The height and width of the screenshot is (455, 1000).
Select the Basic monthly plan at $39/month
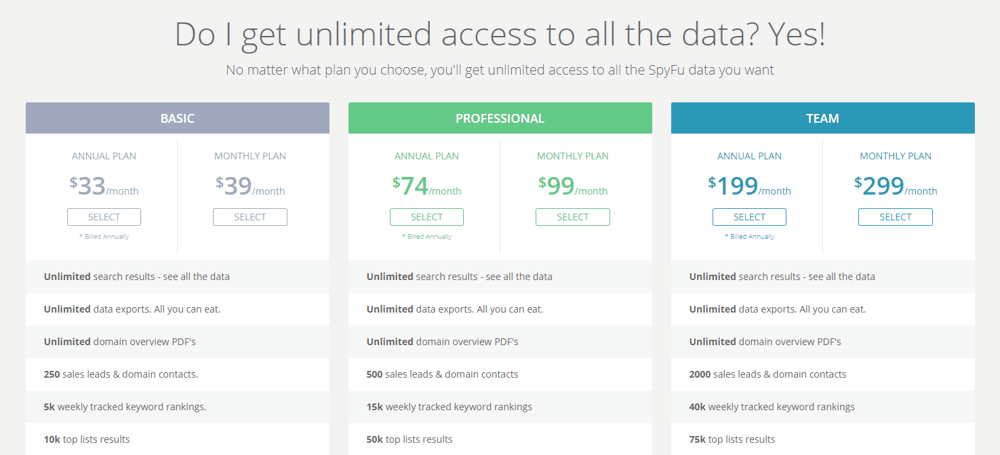(250, 217)
